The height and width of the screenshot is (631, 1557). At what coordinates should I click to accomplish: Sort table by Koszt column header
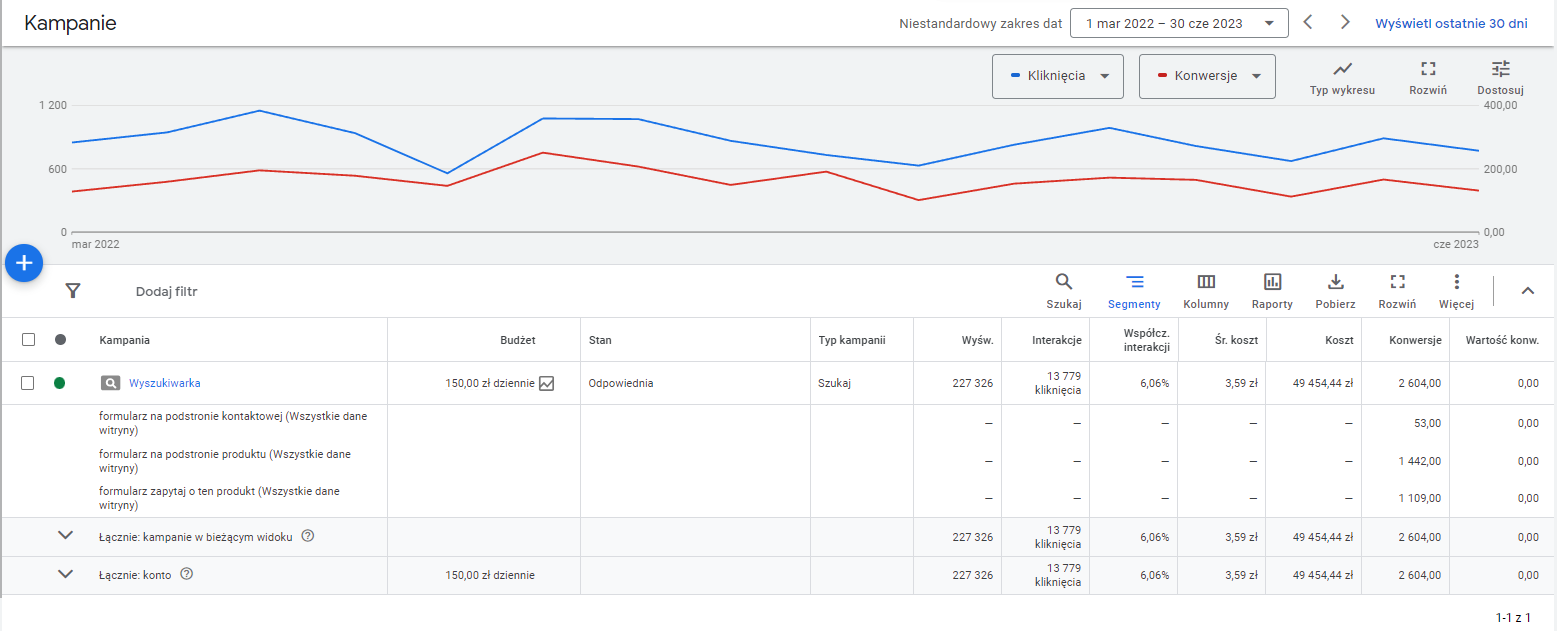coord(1340,340)
